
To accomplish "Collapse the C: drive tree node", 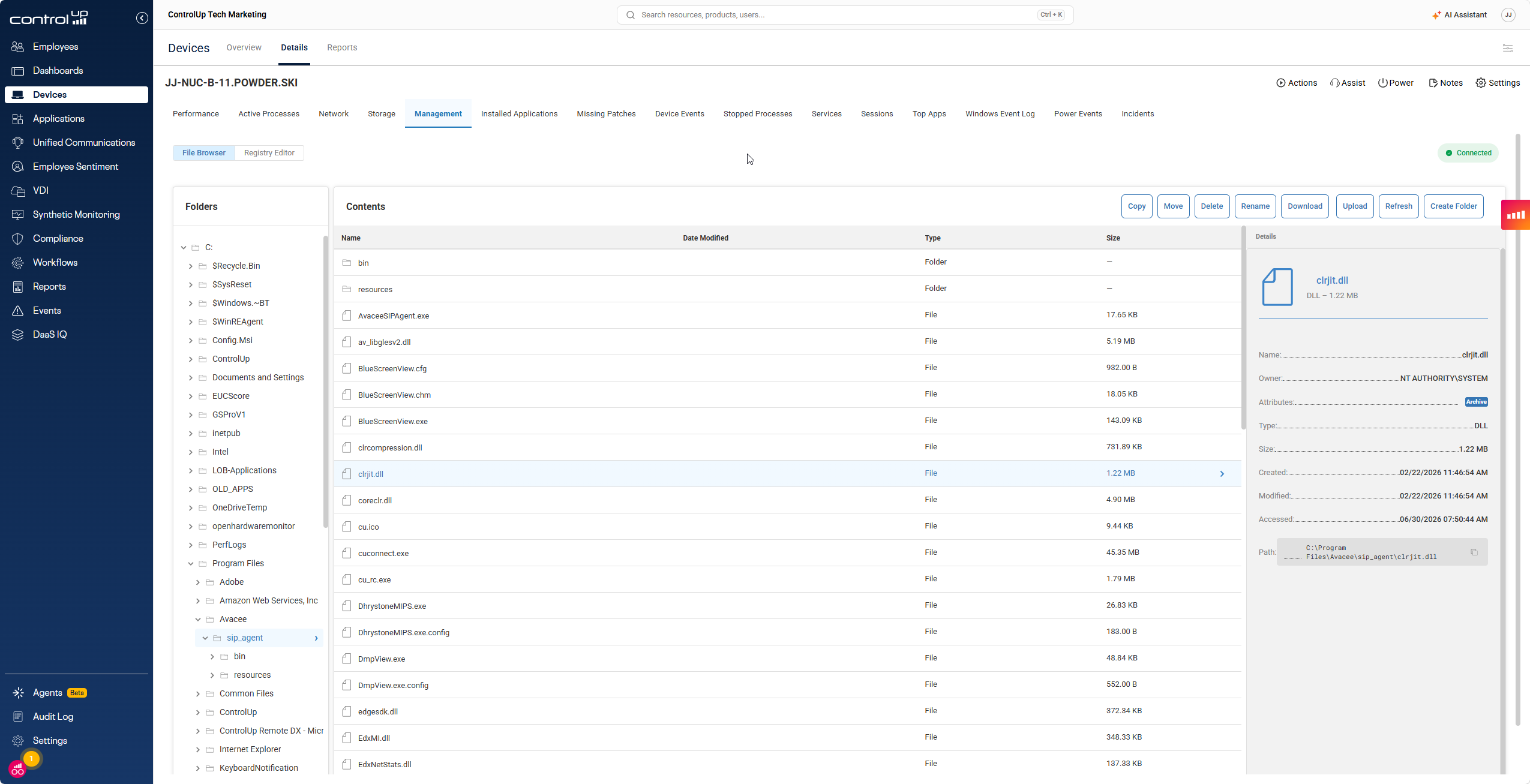I will click(184, 247).
